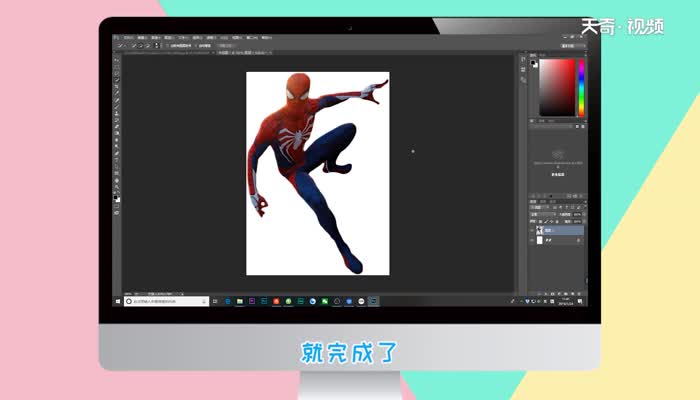
Task: Switch to the Channels panel tab
Action: coord(543,202)
